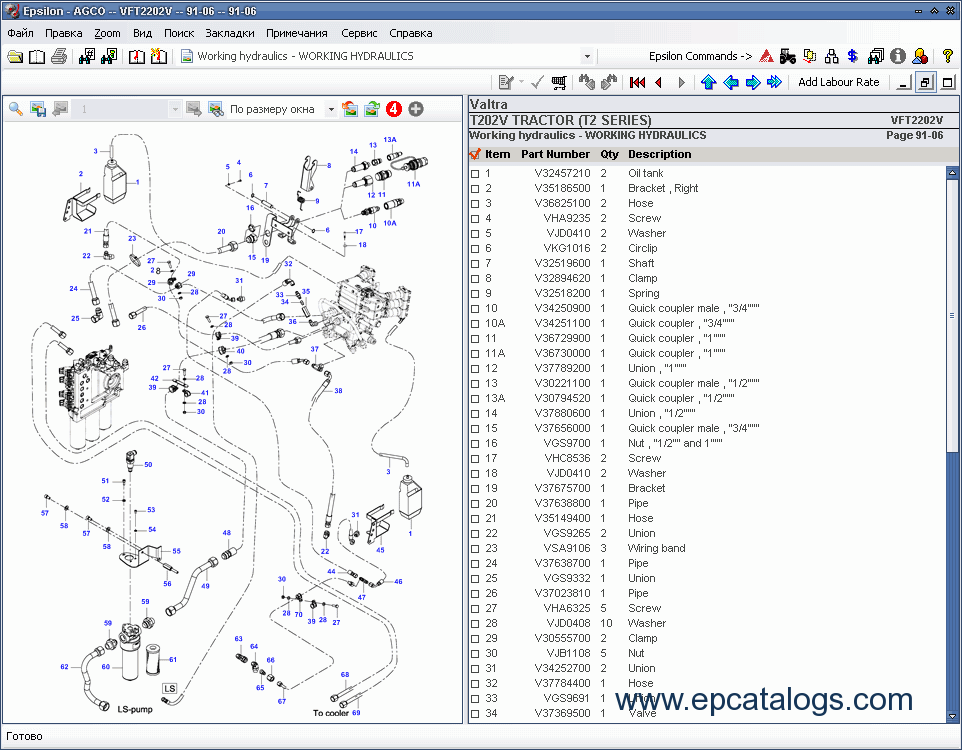
Task: Expand the Working hydraulics page dropdown
Action: tap(587, 57)
